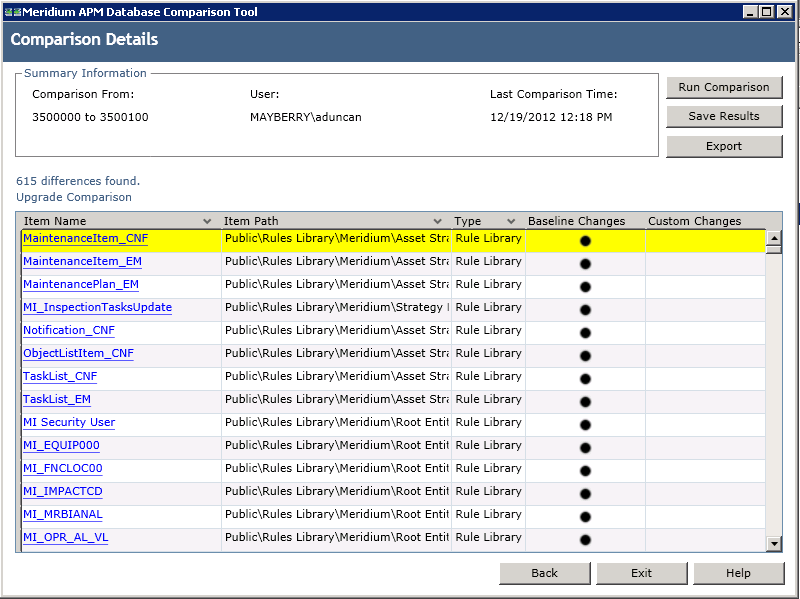Click the '615 differences found.' text
800x599 pixels.
coord(78,181)
